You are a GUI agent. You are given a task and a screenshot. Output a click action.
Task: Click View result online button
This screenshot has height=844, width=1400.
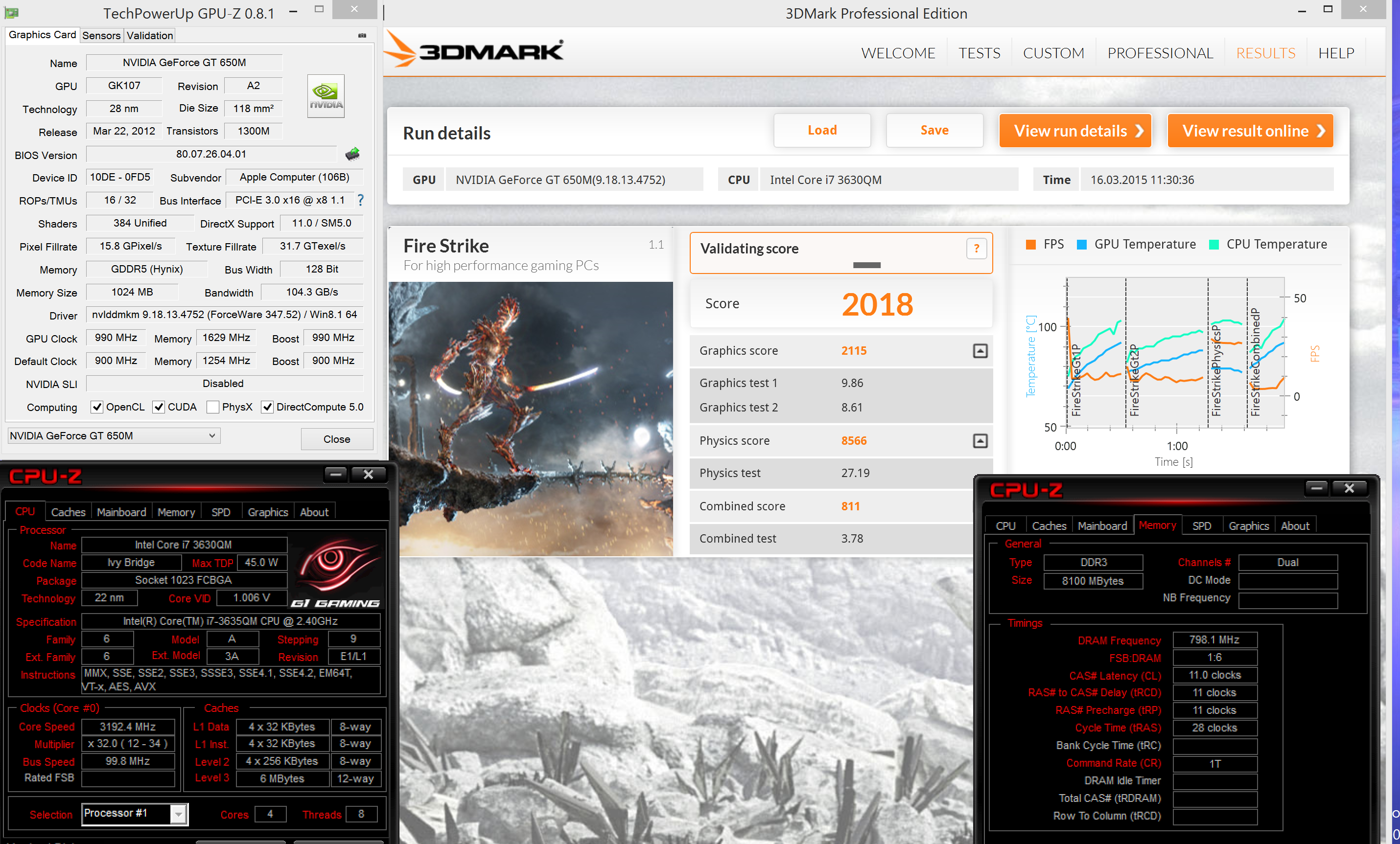point(1251,131)
